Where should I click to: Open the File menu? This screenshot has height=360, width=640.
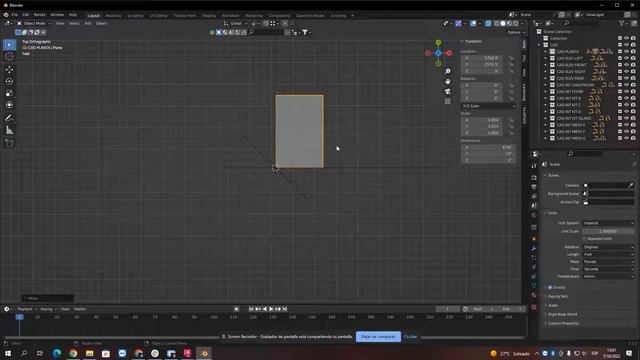(15, 15)
